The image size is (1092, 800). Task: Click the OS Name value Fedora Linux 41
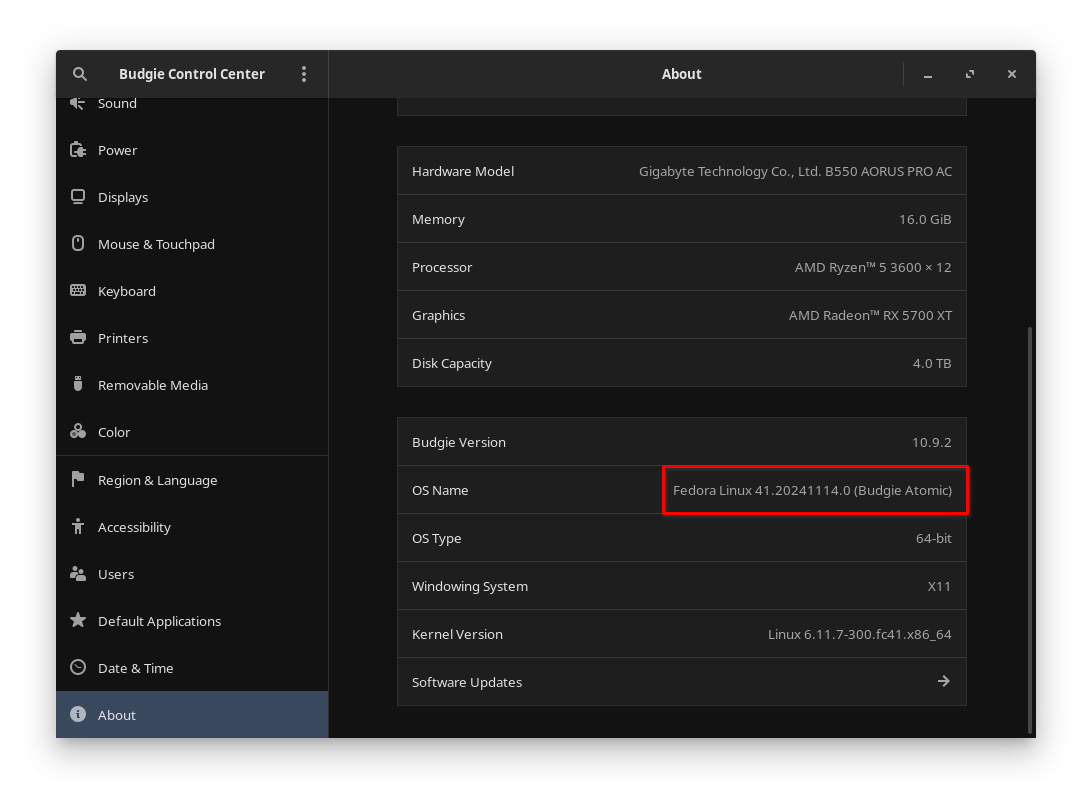812,490
